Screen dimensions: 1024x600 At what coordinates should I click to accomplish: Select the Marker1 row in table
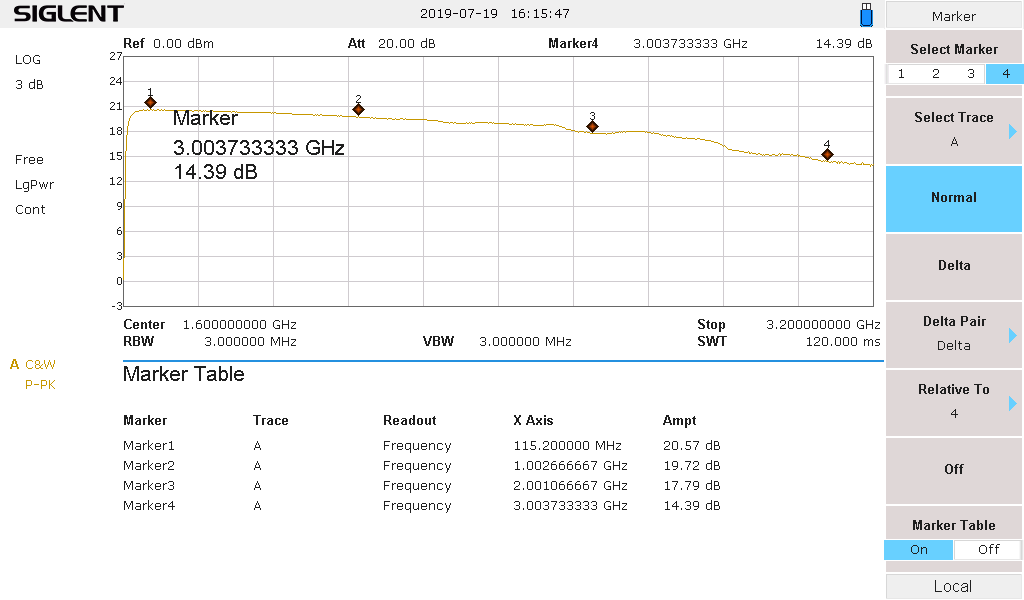(x=421, y=446)
